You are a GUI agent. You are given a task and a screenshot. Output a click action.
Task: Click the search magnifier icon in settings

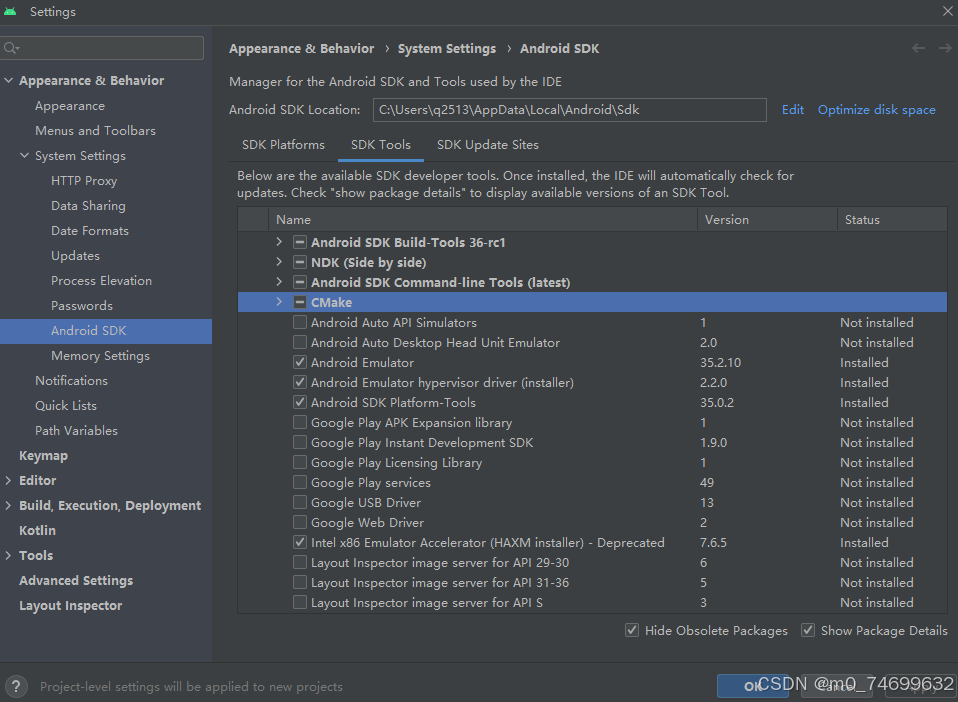pos(11,48)
